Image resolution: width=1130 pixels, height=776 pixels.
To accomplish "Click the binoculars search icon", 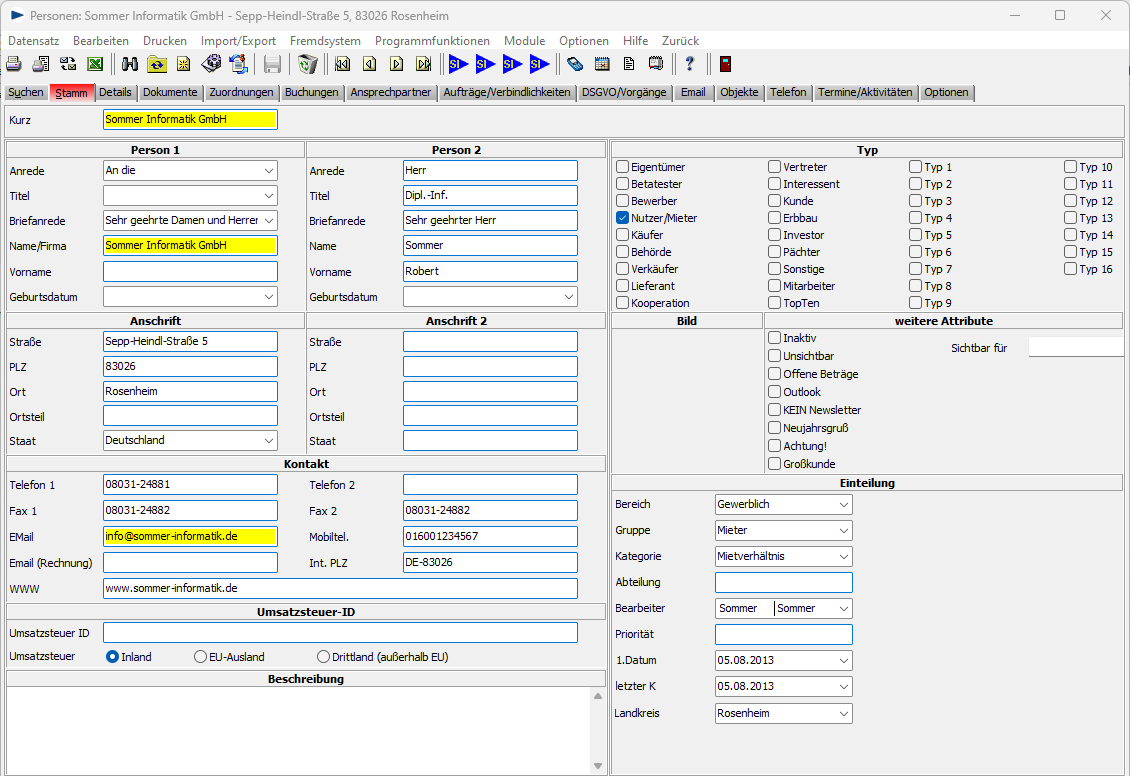I will tap(130, 65).
